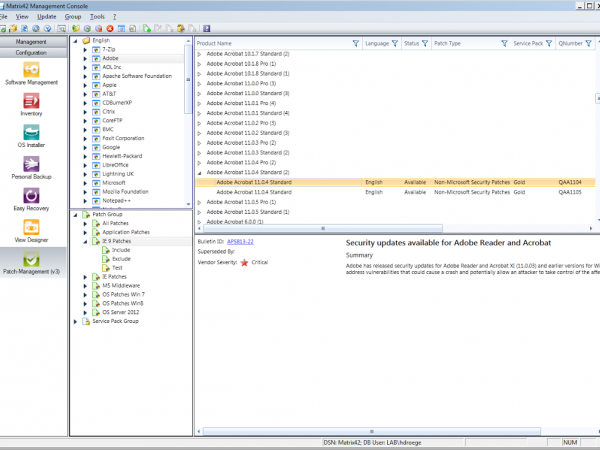Select Adobe Acrobat 11.0.4 Standard row QAA1105
600x450 pixels.
click(x=395, y=192)
